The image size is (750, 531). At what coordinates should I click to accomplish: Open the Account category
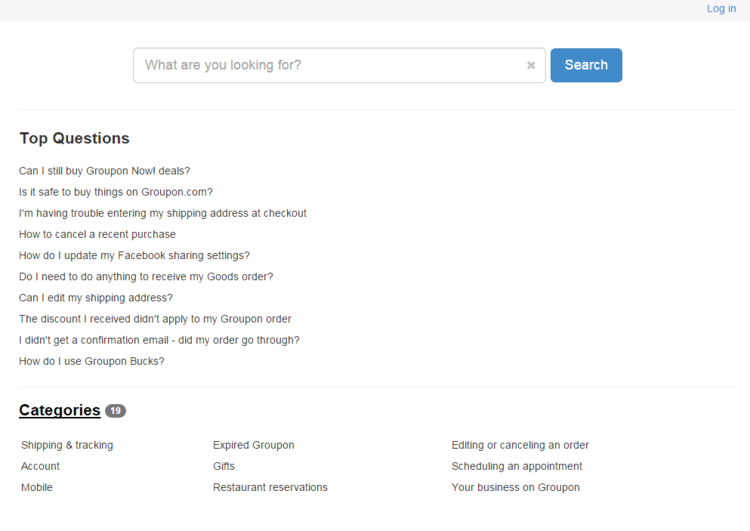click(40, 466)
